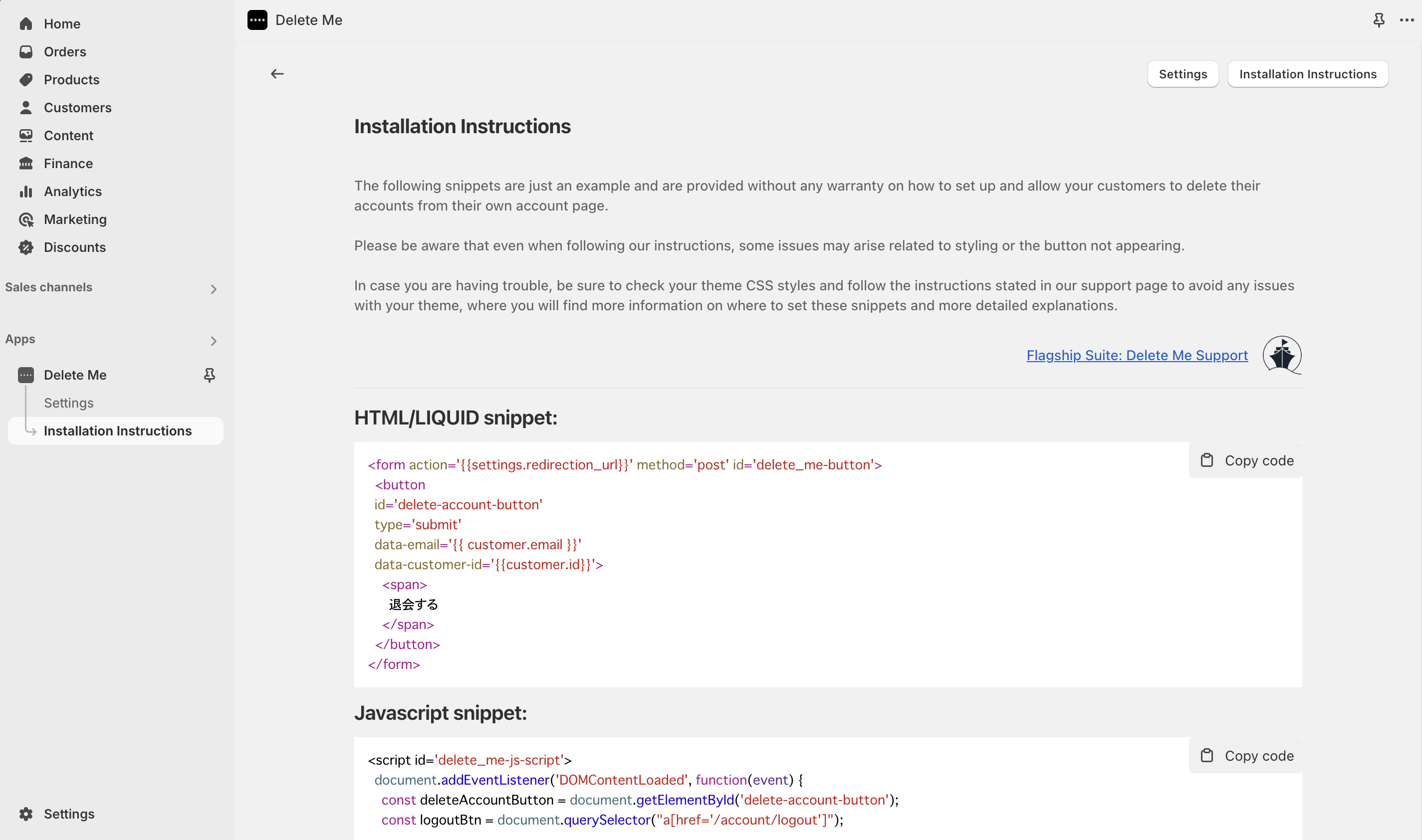Click the HTML/LIQUID snippet heading
The height and width of the screenshot is (840, 1422).
click(456, 417)
